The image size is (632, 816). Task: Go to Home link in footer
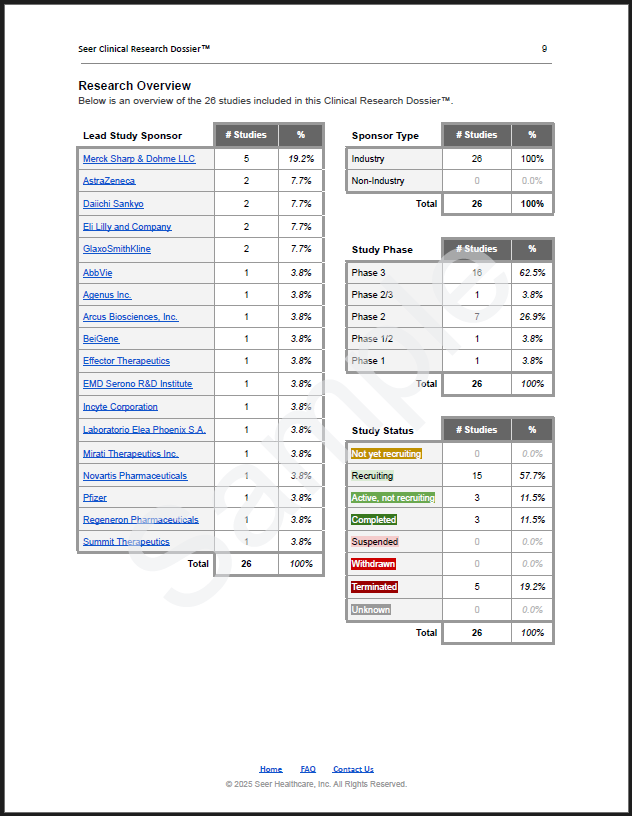point(271,769)
